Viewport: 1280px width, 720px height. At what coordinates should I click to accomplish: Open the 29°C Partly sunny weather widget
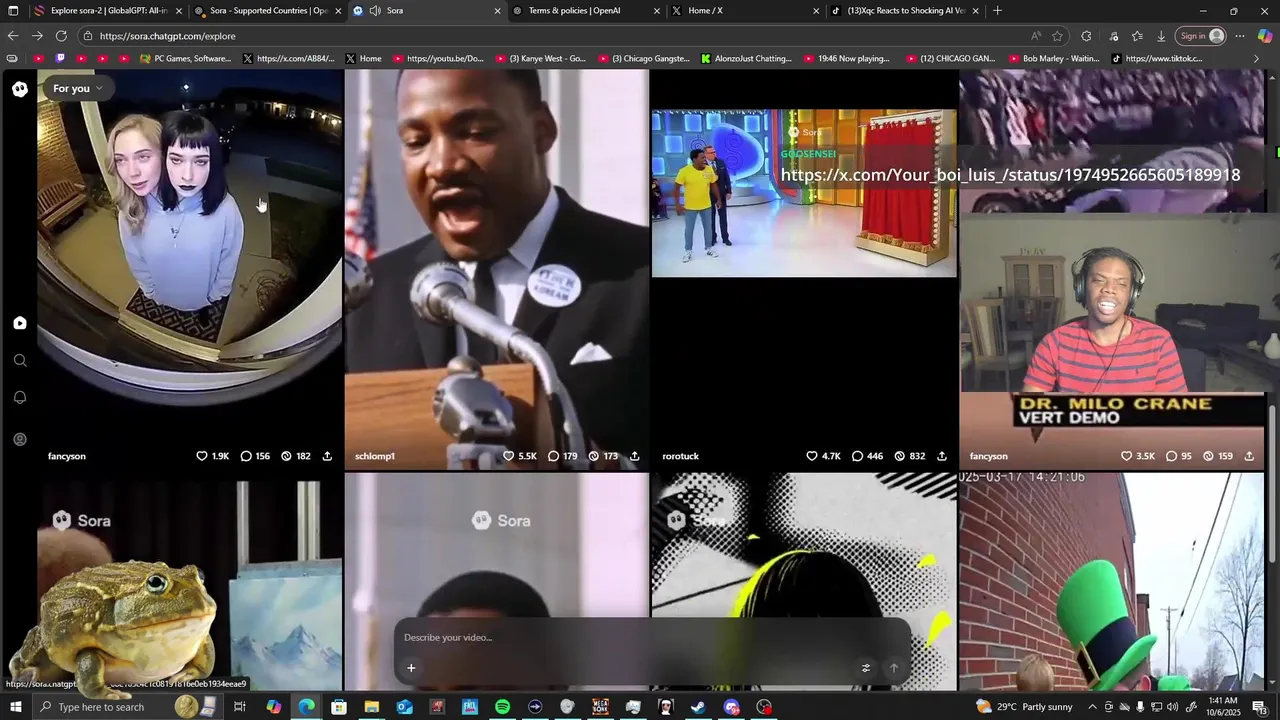(1024, 707)
